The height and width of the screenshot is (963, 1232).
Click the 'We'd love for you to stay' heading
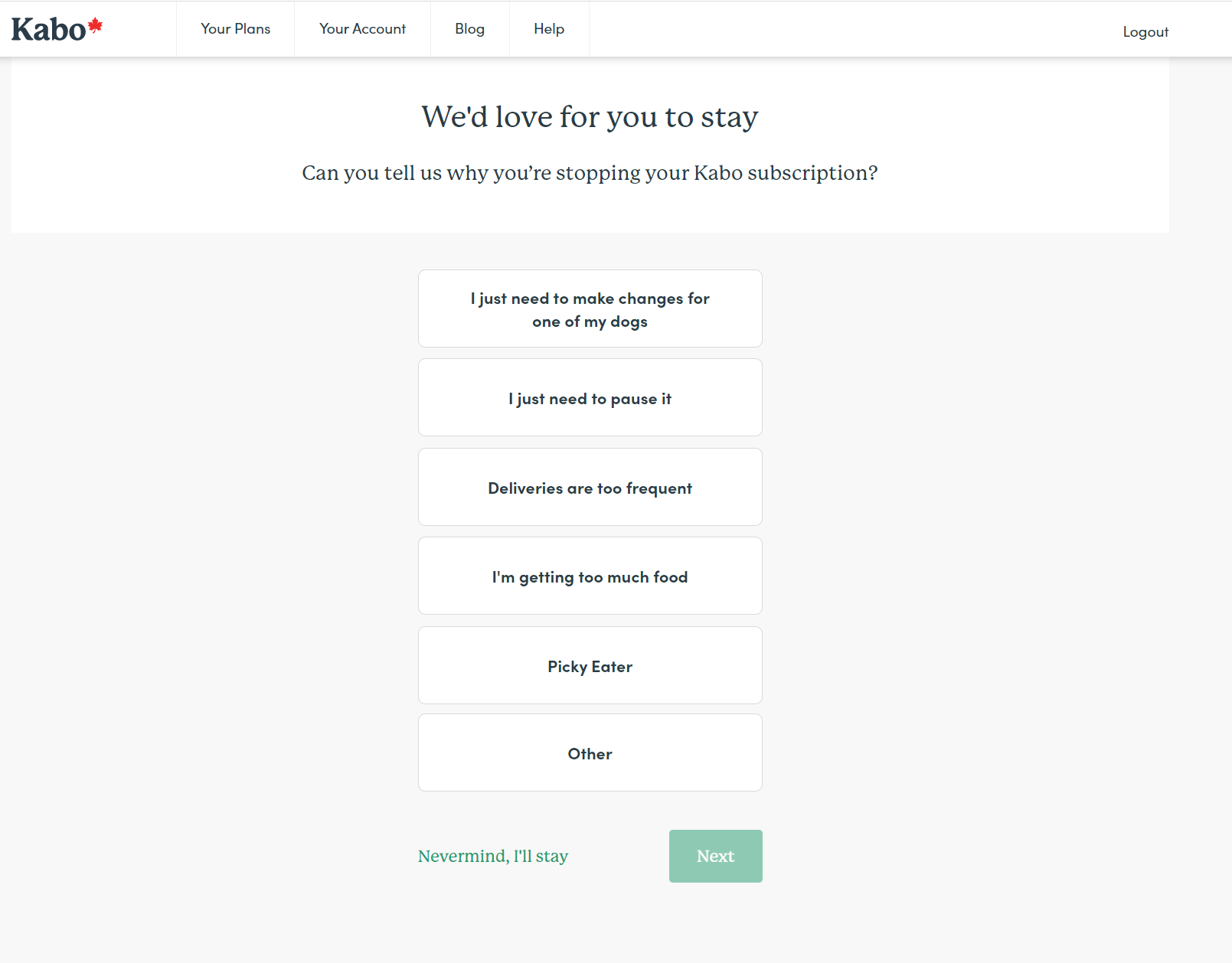pyautogui.click(x=590, y=117)
